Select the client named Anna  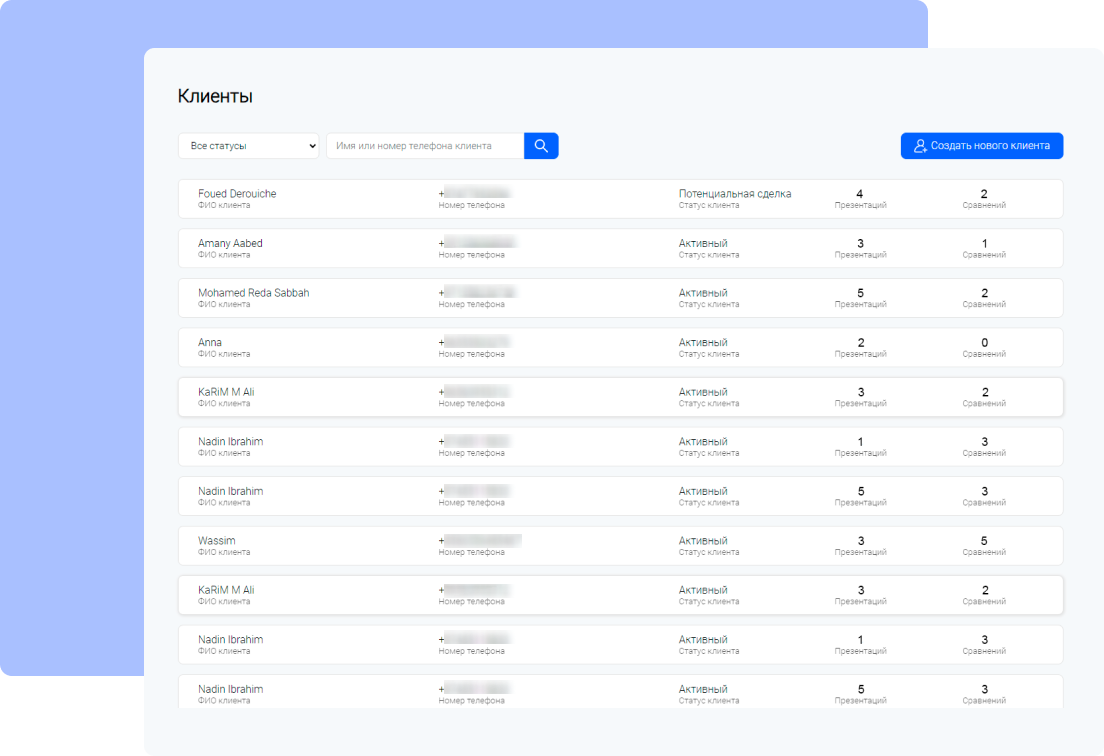(620, 347)
